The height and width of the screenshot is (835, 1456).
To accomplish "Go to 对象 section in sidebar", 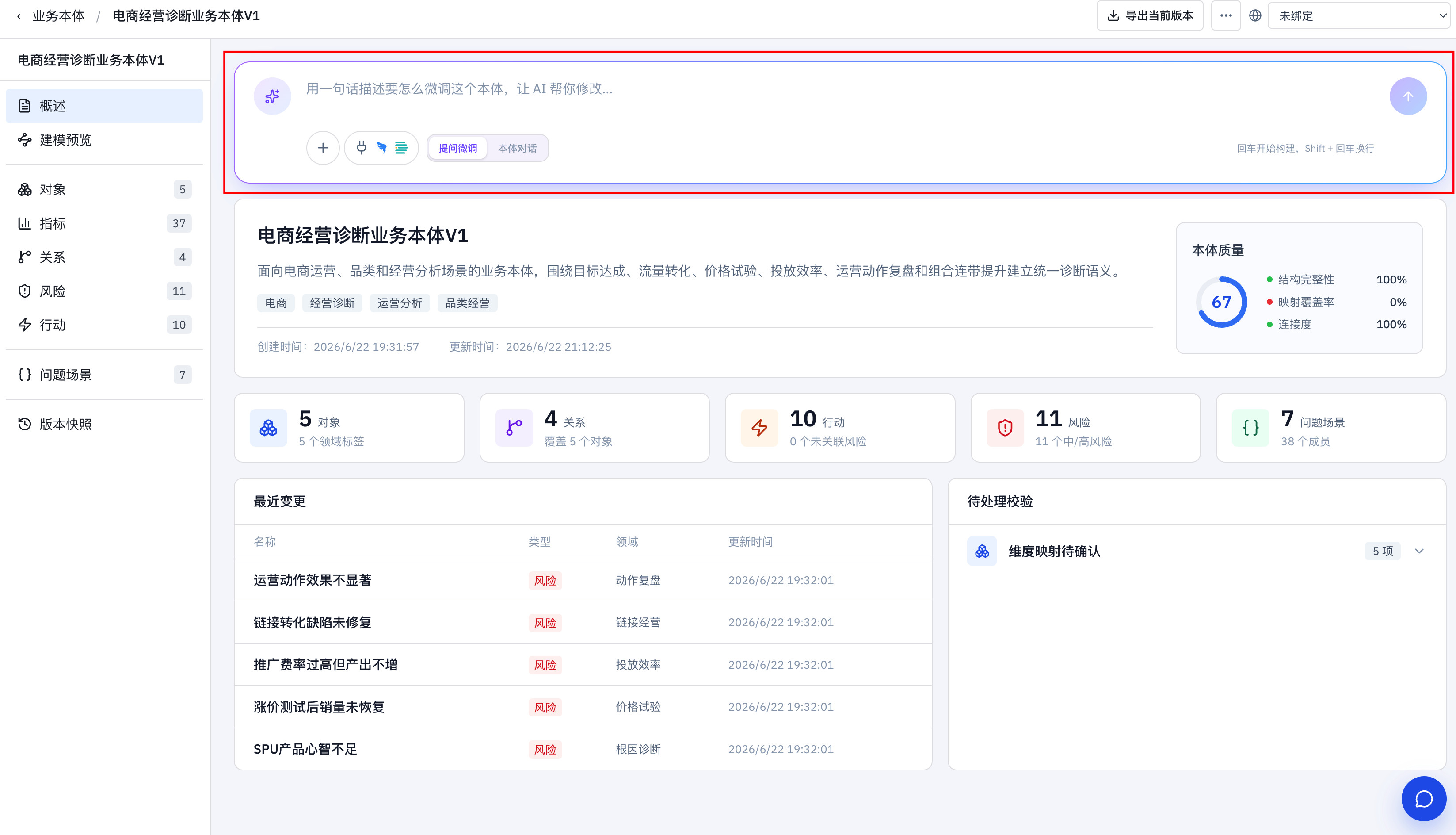I will (104, 189).
